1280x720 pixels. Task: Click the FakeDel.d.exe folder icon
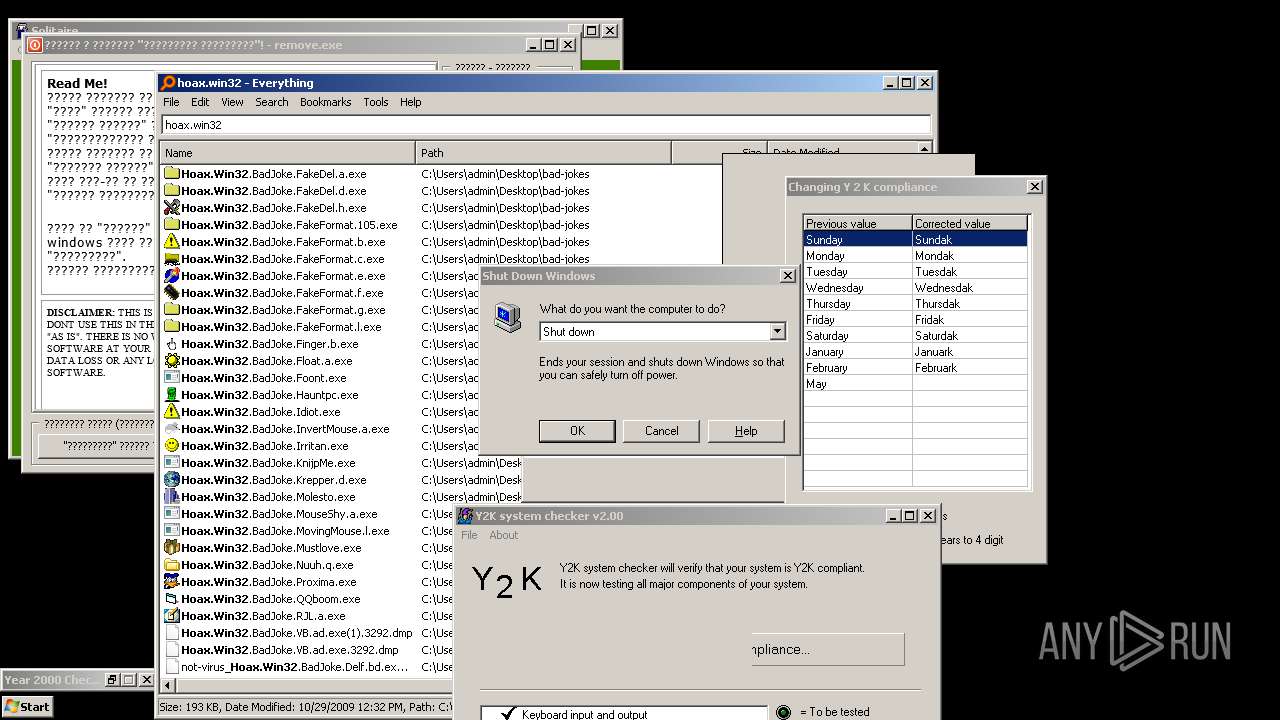171,191
